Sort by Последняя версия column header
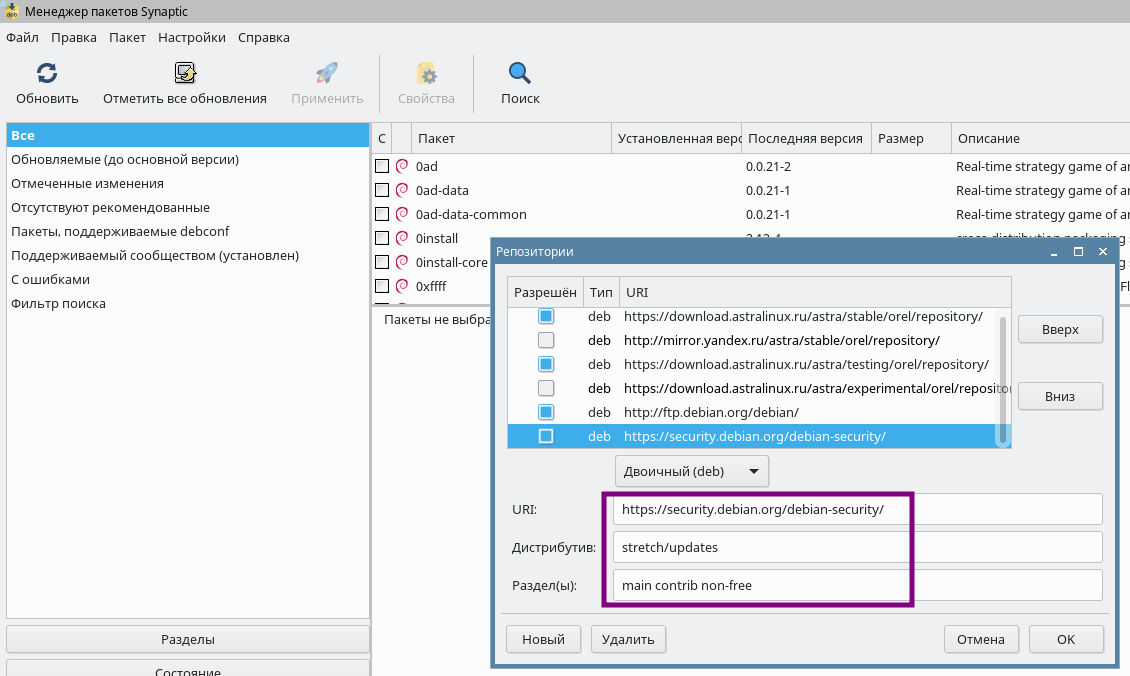 pos(806,138)
